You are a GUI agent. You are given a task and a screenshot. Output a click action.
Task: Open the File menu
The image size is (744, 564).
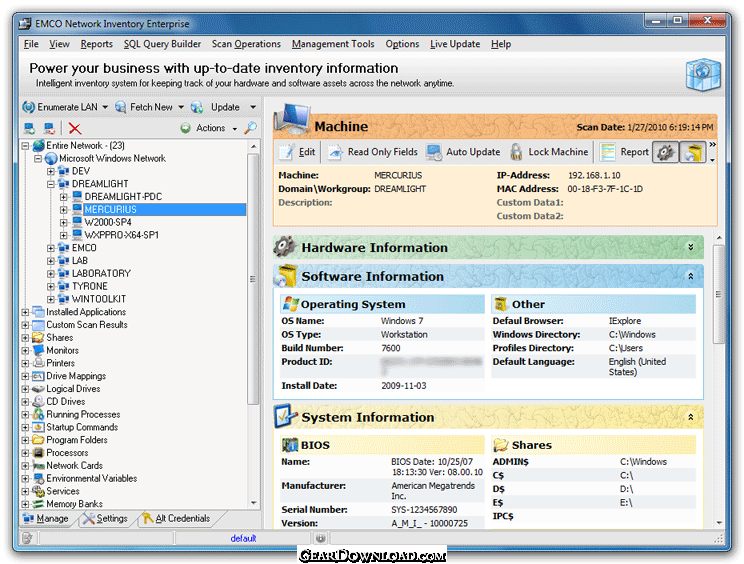click(31, 44)
